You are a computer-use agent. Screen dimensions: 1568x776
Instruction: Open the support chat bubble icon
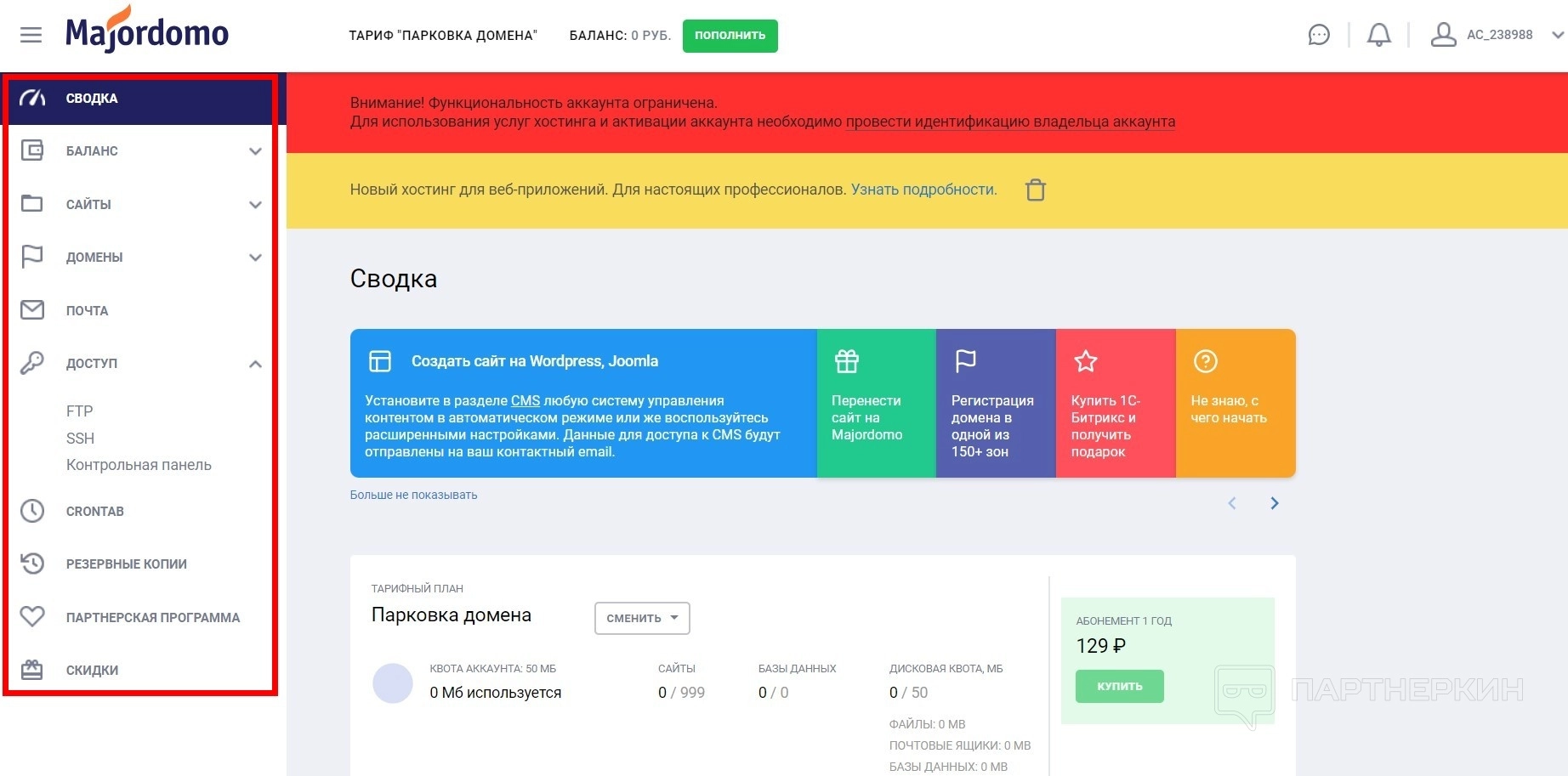1319,35
